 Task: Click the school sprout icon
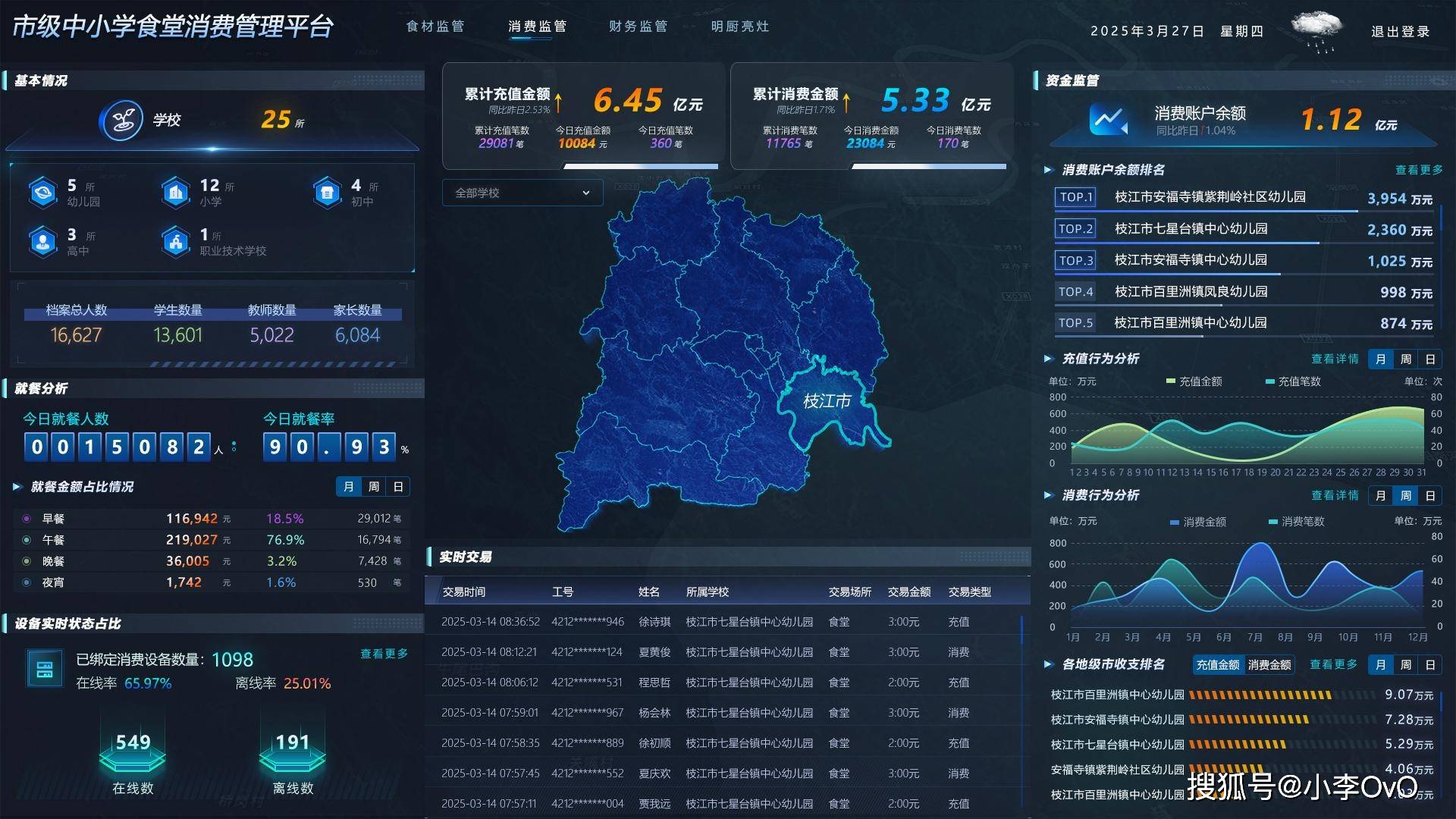121,120
